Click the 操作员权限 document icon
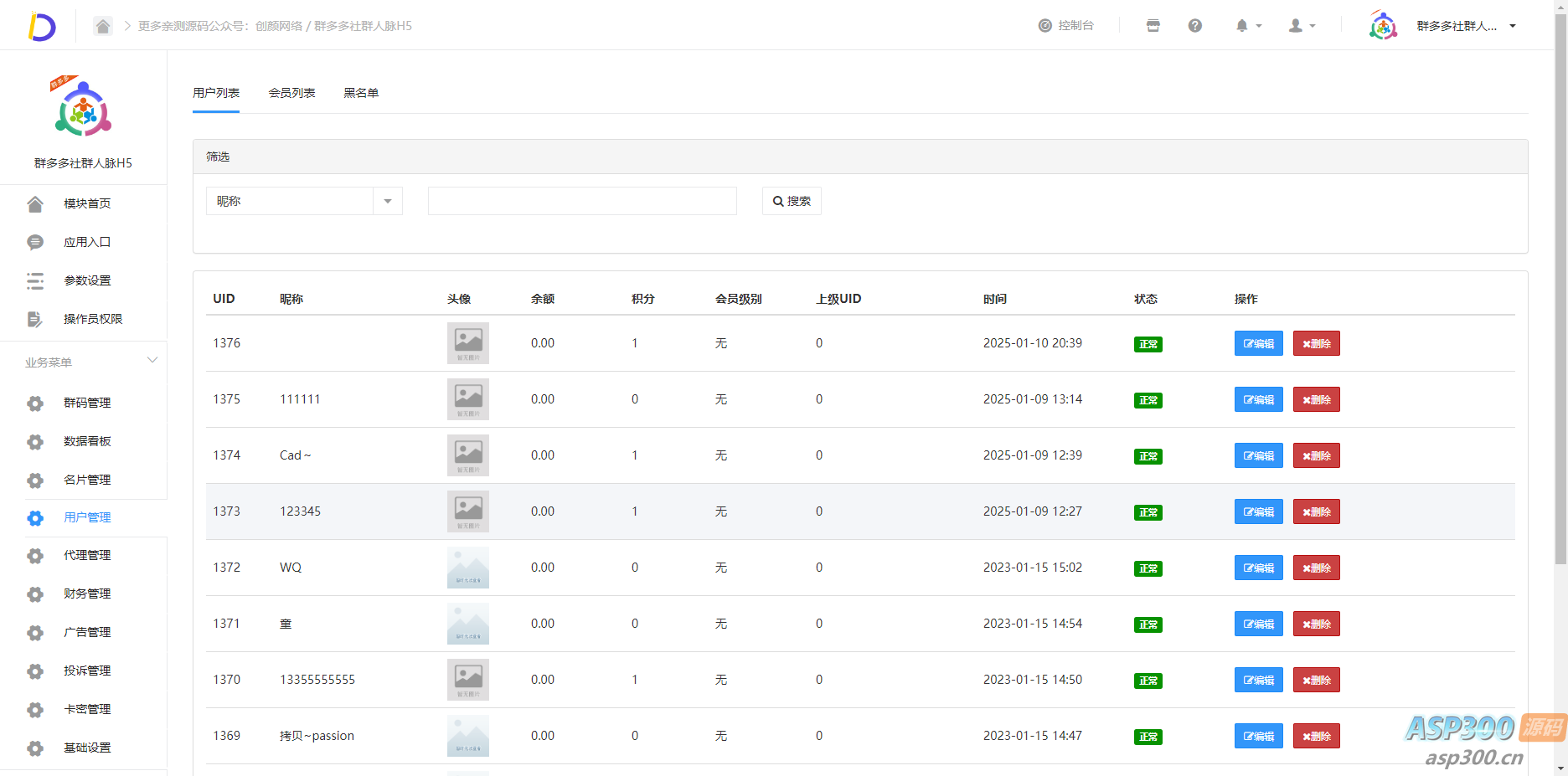The image size is (1568, 776). [x=35, y=320]
